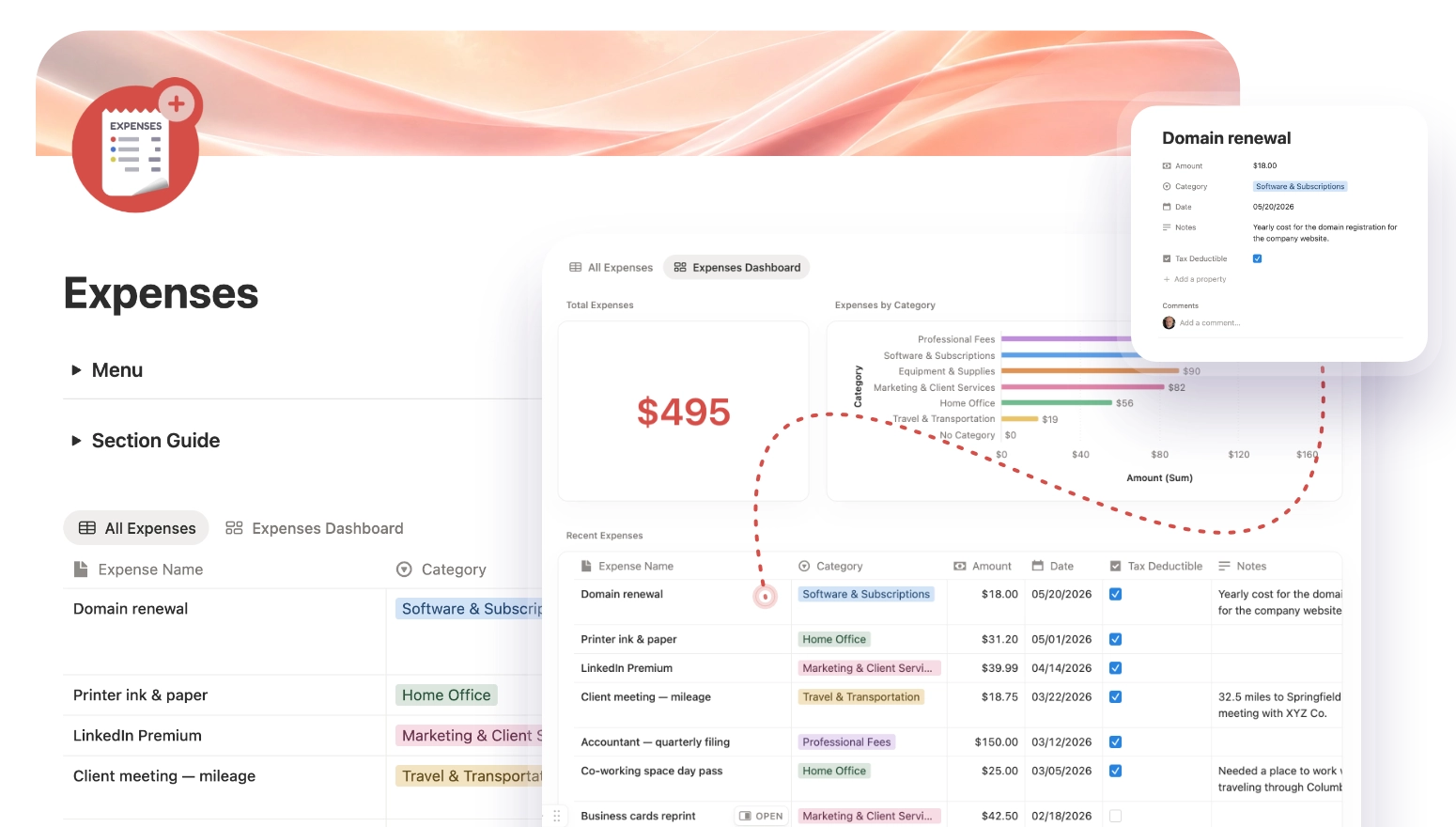Open Client meeting — mileage row in main table
This screenshot has width=1456, height=827.
click(164, 776)
